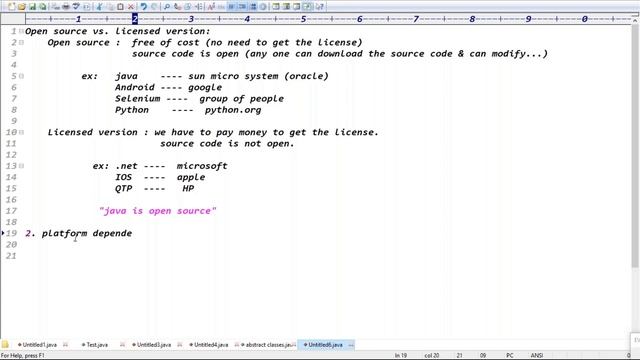Click the Open file folder icon

click(x=22, y=7)
